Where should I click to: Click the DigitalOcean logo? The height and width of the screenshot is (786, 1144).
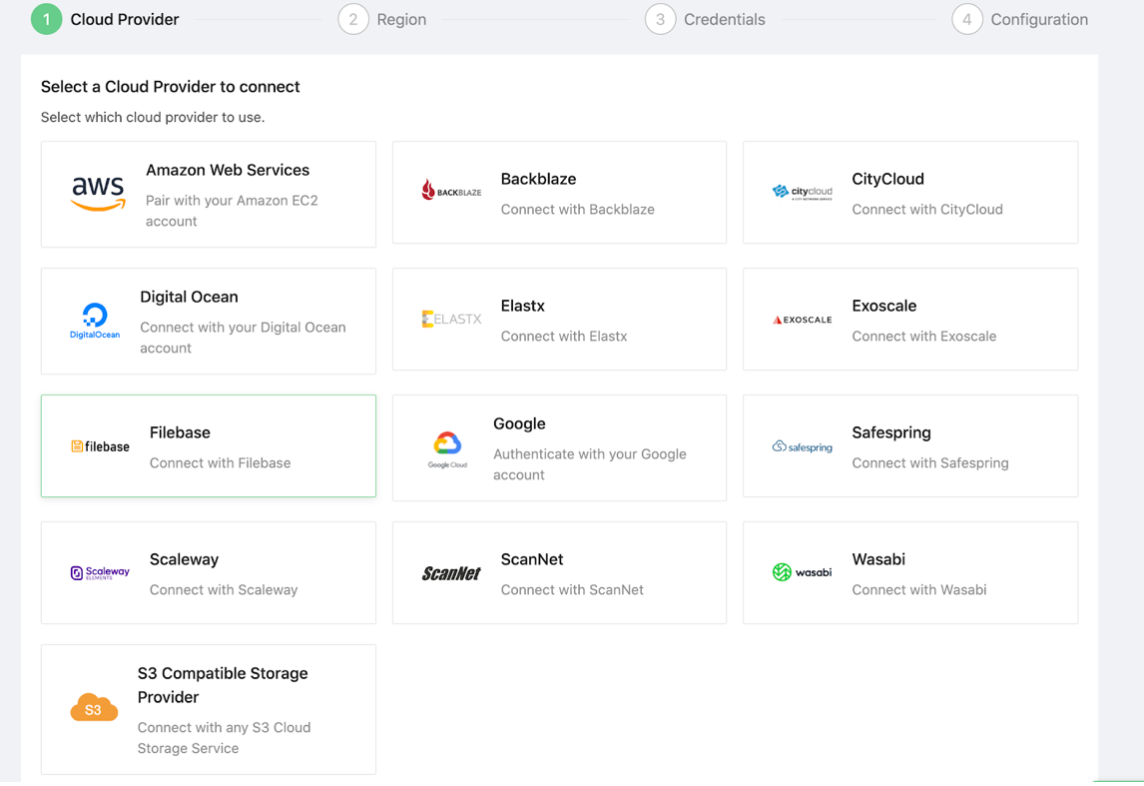(x=95, y=321)
